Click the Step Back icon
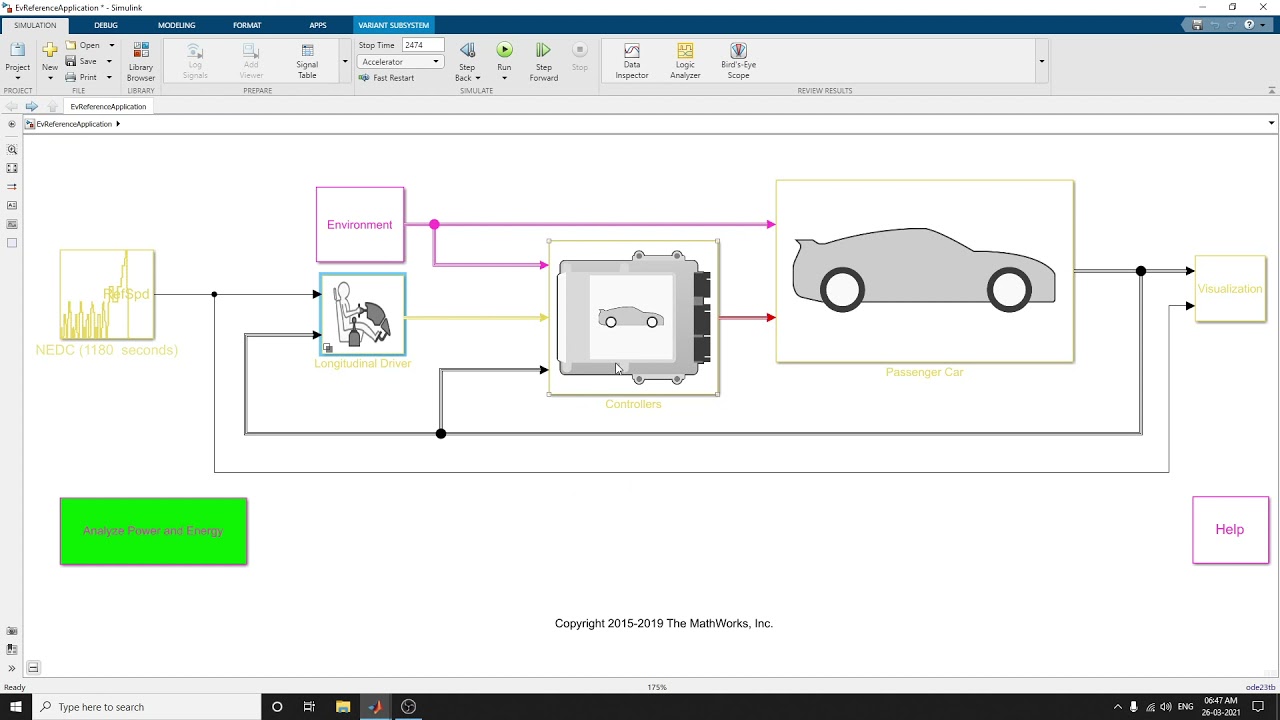Screen dimensions: 1280x720 pos(467,50)
